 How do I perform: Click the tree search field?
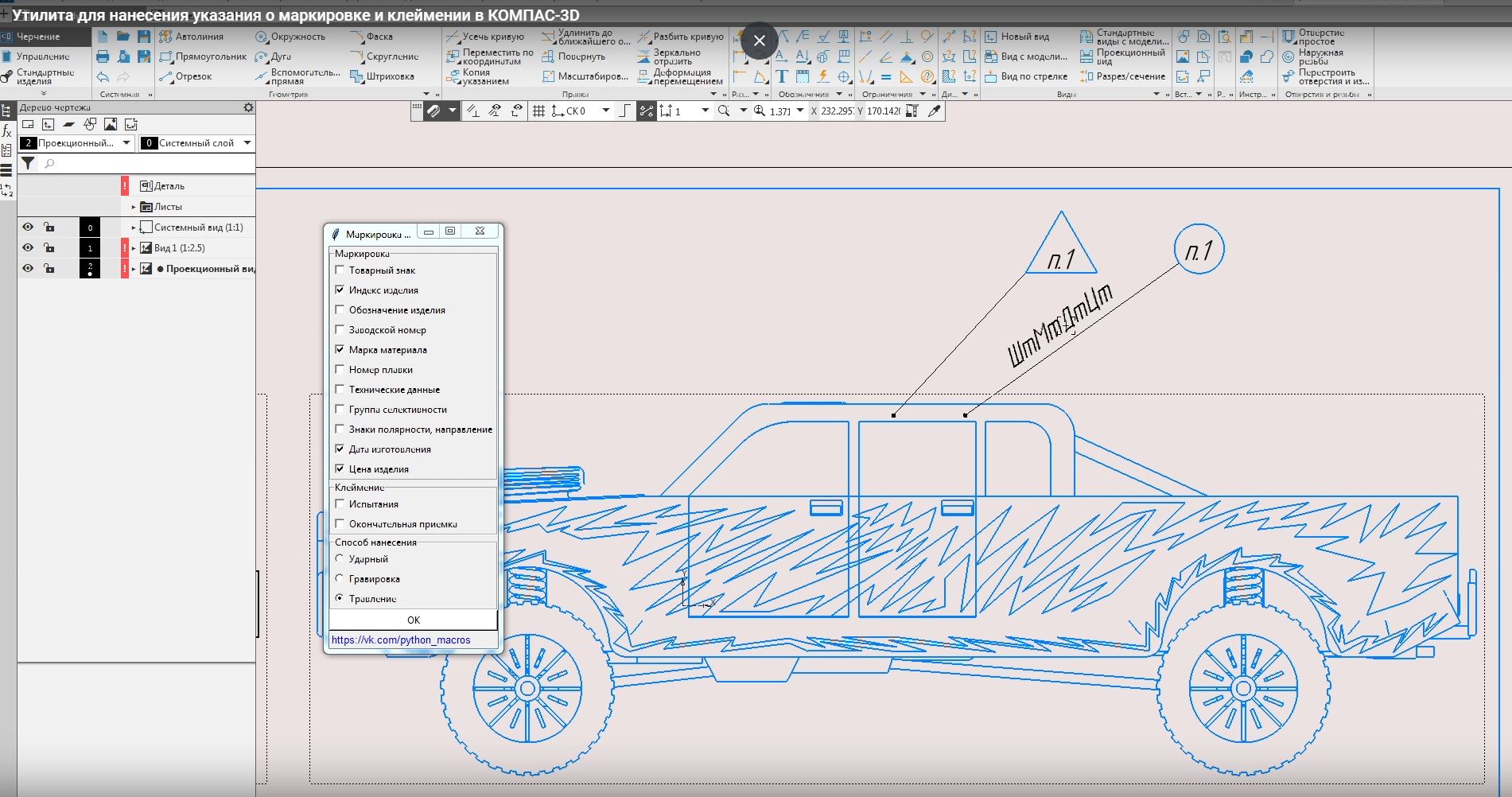147,163
